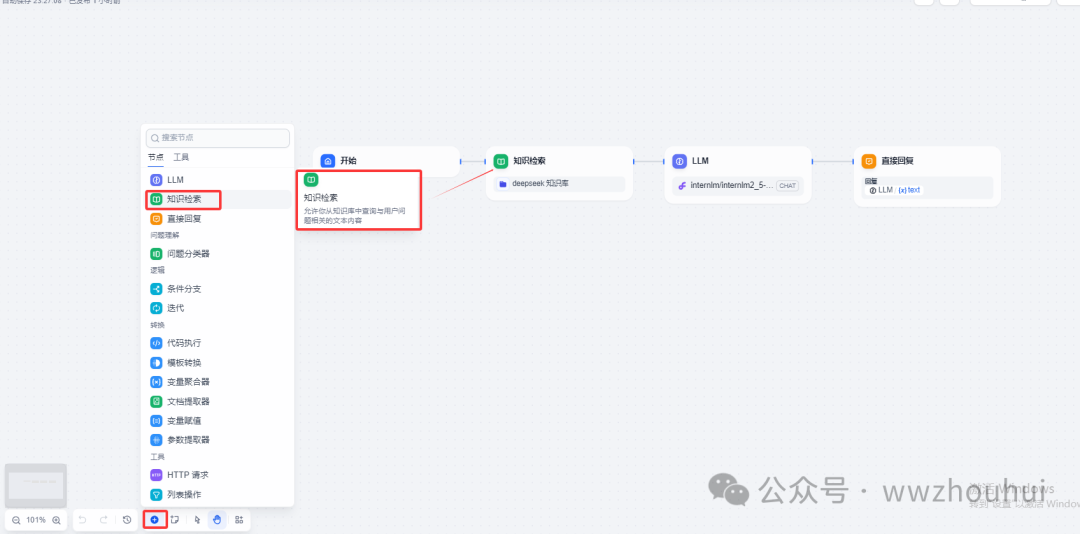Open the 101% zoom level menu
The width and height of the screenshot is (1080, 534).
(x=36, y=520)
